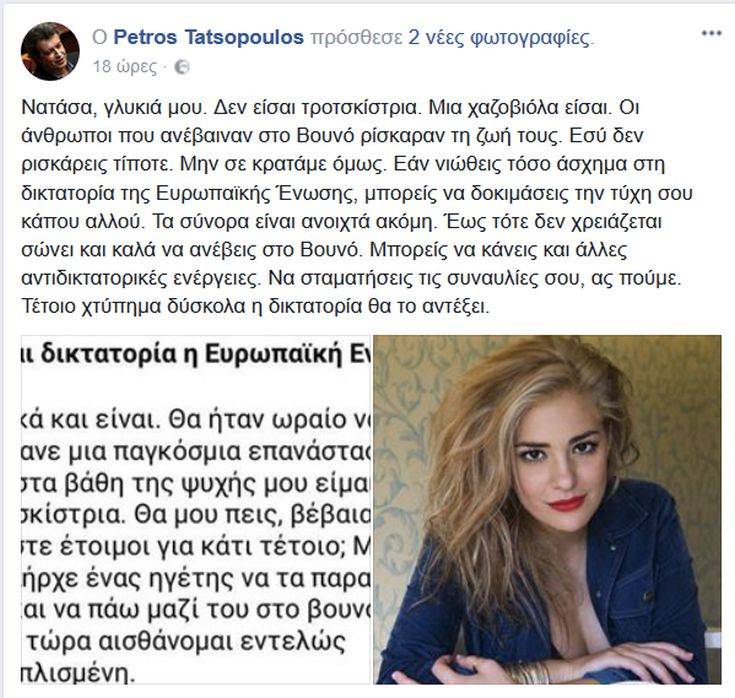Click the post line starting 'κάπου αλλού'
This screenshot has height=698, width=735.
point(341,221)
